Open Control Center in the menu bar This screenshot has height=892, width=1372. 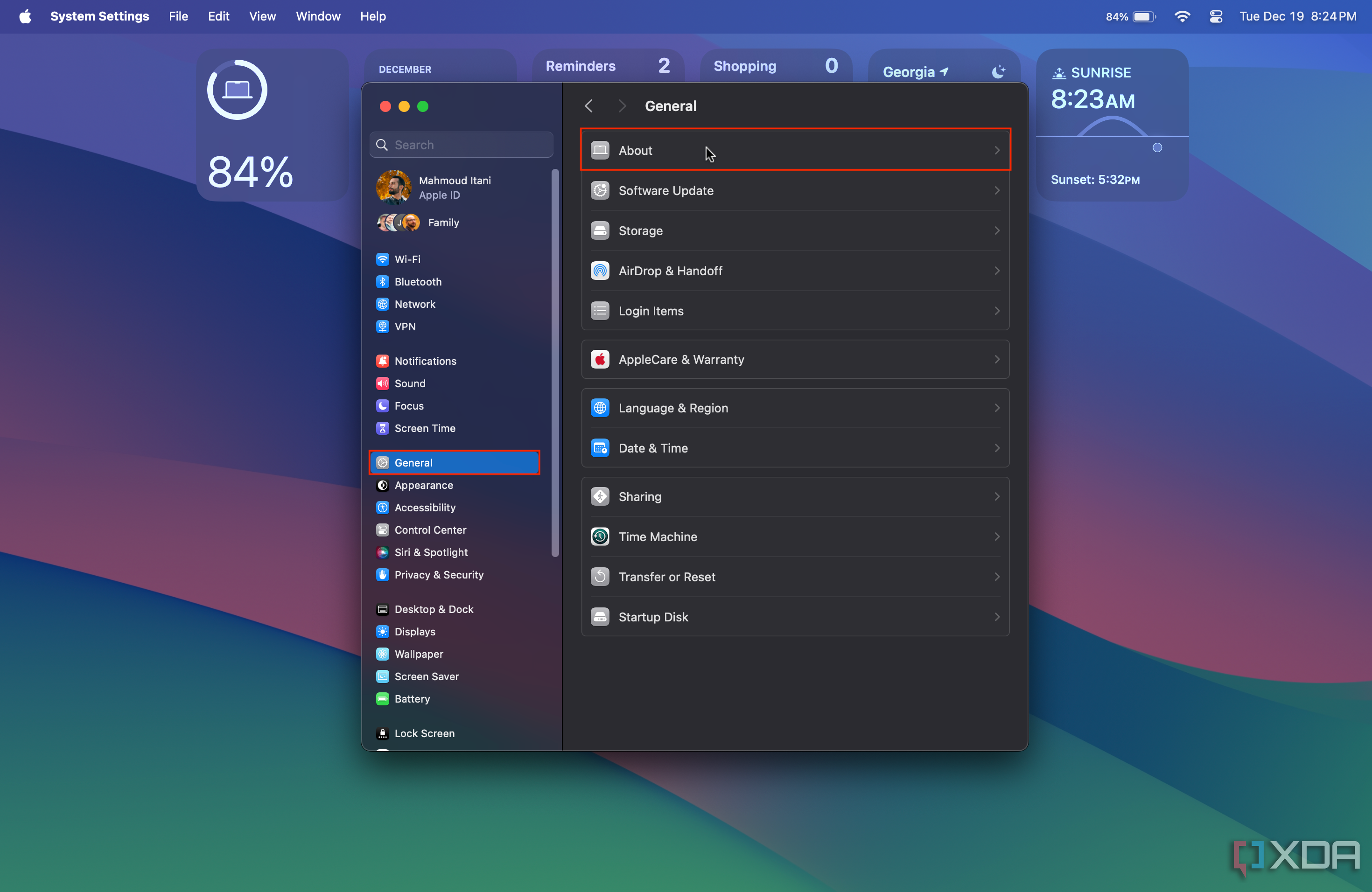(1216, 17)
